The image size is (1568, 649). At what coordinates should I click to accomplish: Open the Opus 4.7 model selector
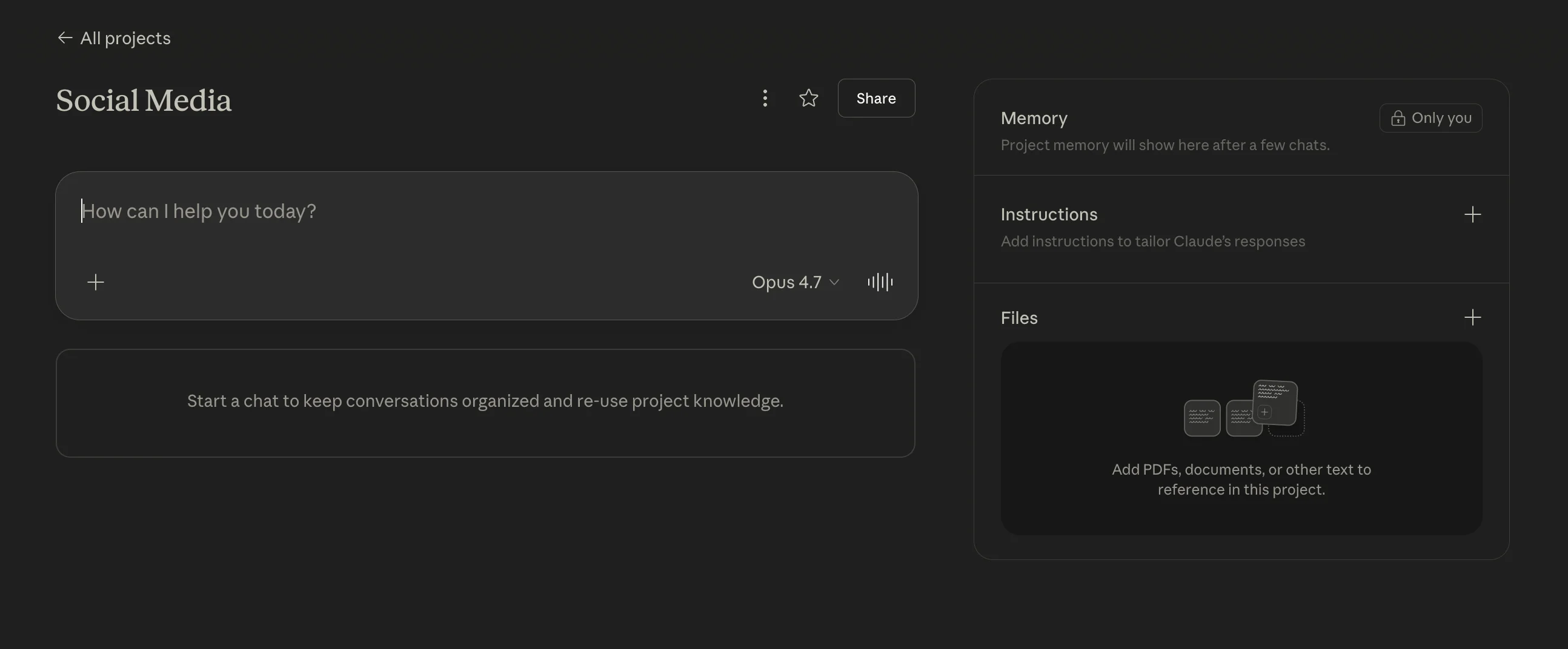click(x=796, y=282)
